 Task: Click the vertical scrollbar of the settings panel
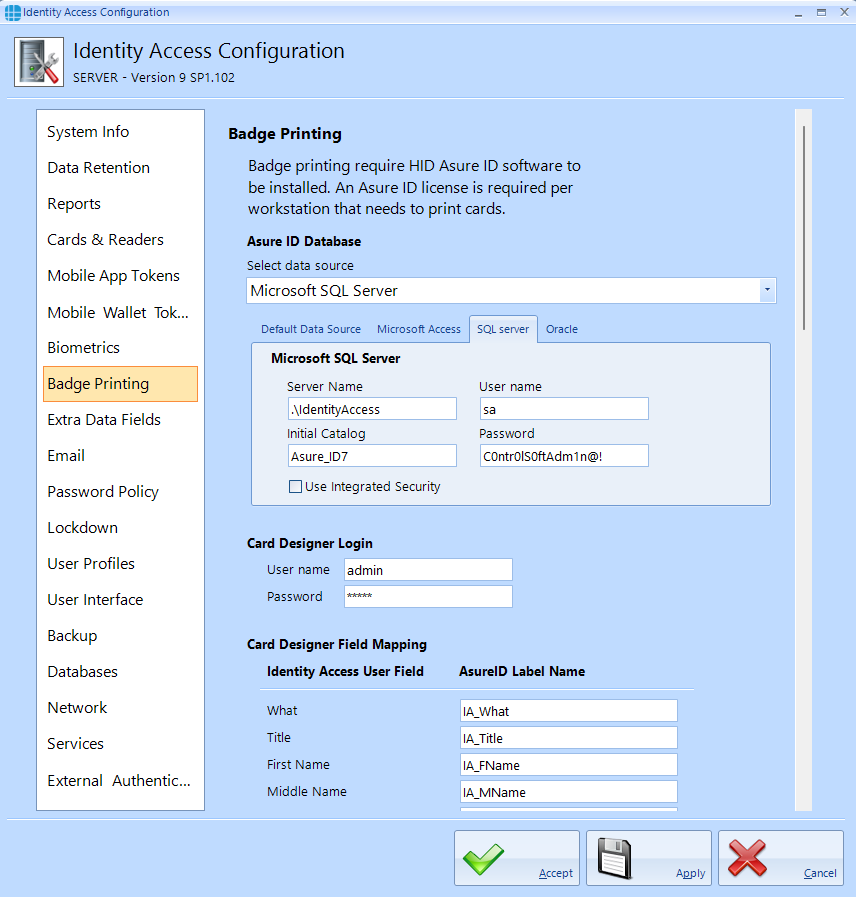[803, 229]
